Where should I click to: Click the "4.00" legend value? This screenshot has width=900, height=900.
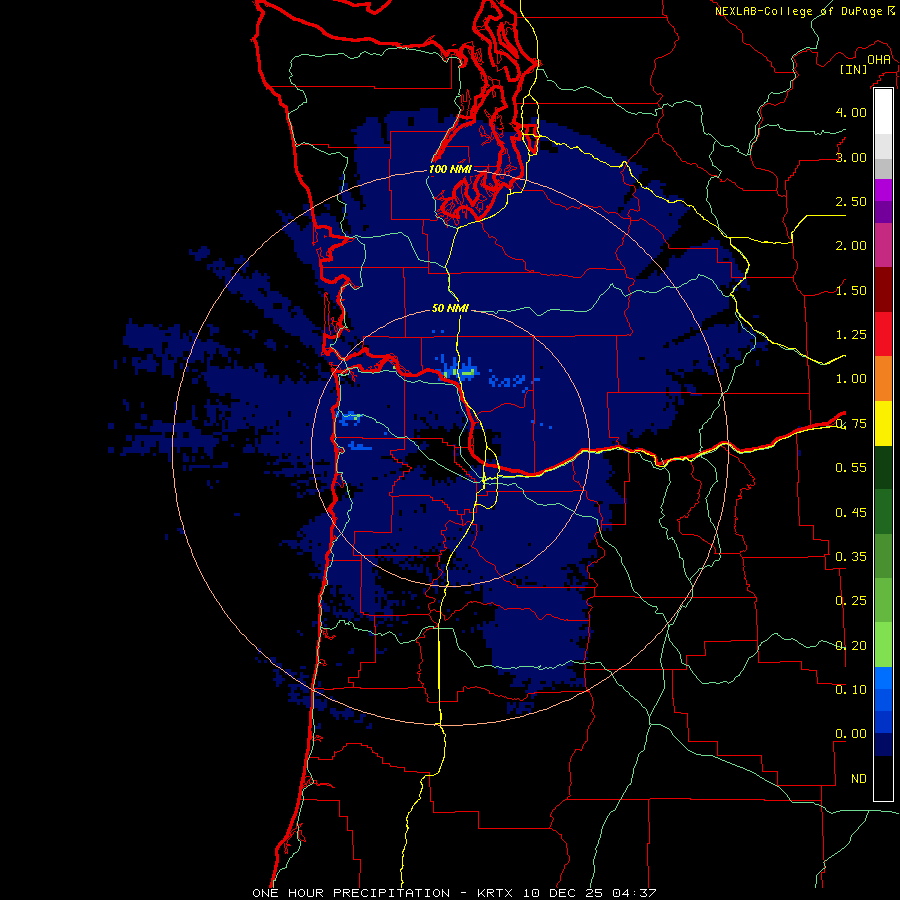tap(851, 112)
